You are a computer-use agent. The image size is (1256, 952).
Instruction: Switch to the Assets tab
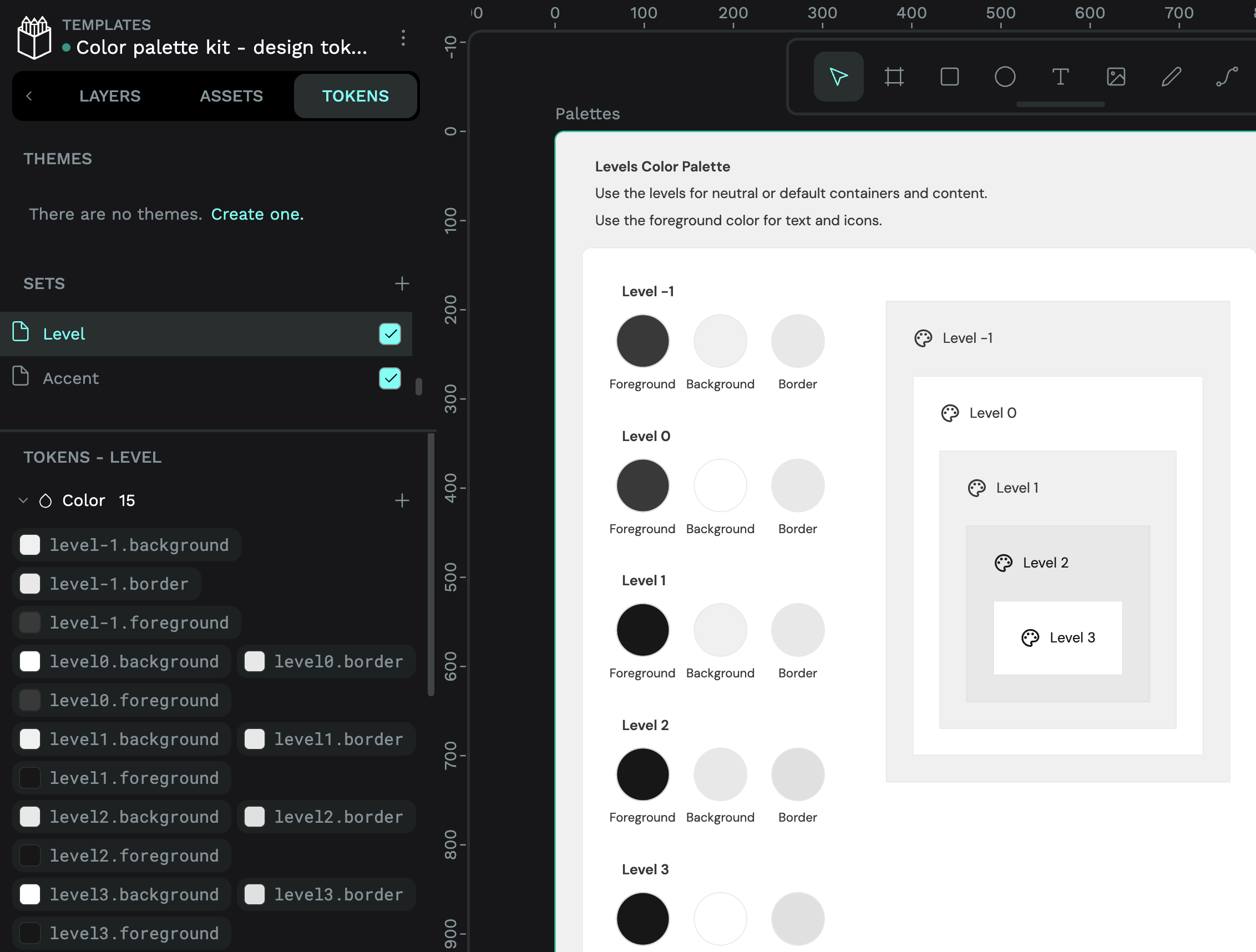[231, 96]
